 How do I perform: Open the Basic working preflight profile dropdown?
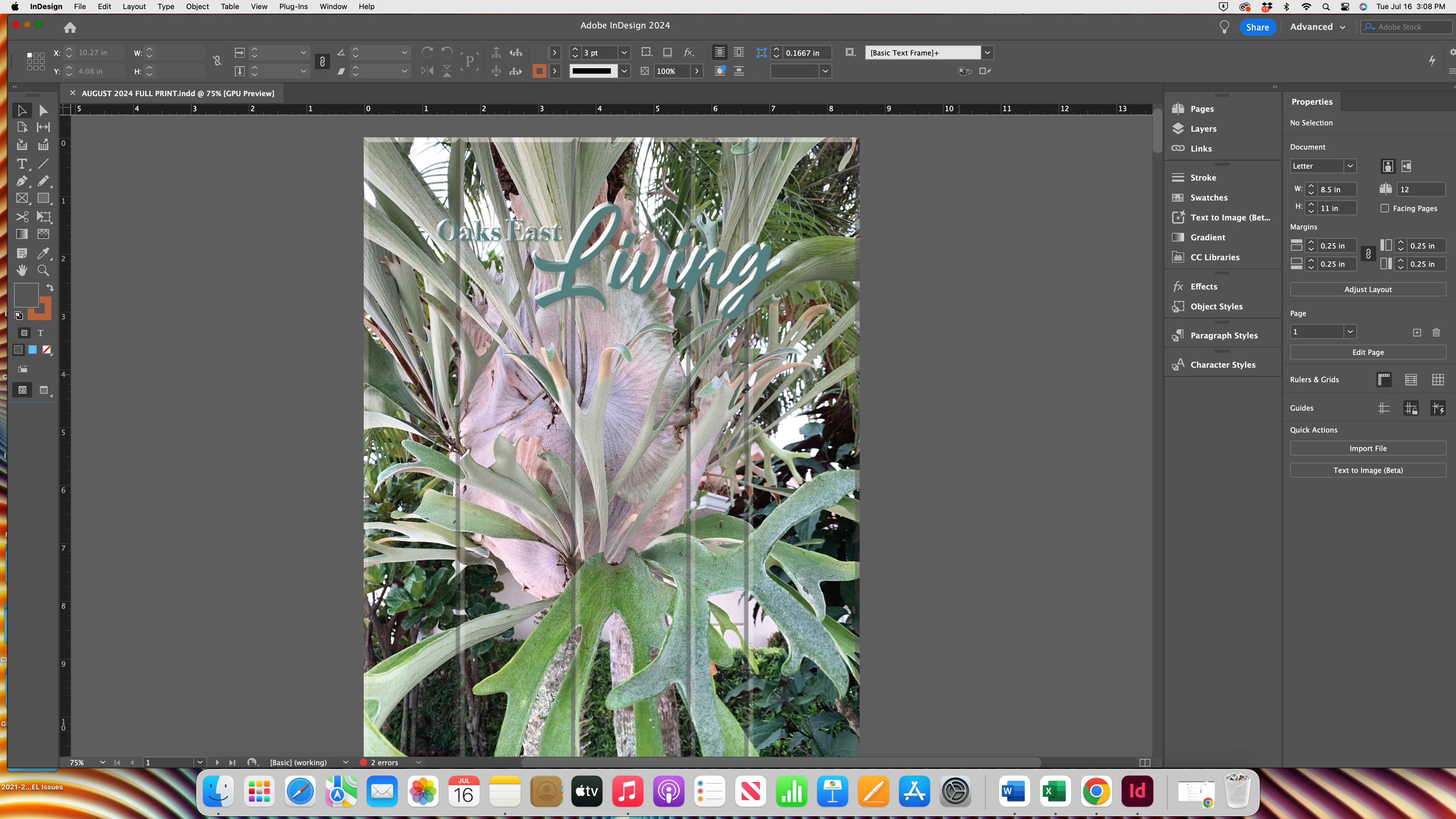coord(346,762)
